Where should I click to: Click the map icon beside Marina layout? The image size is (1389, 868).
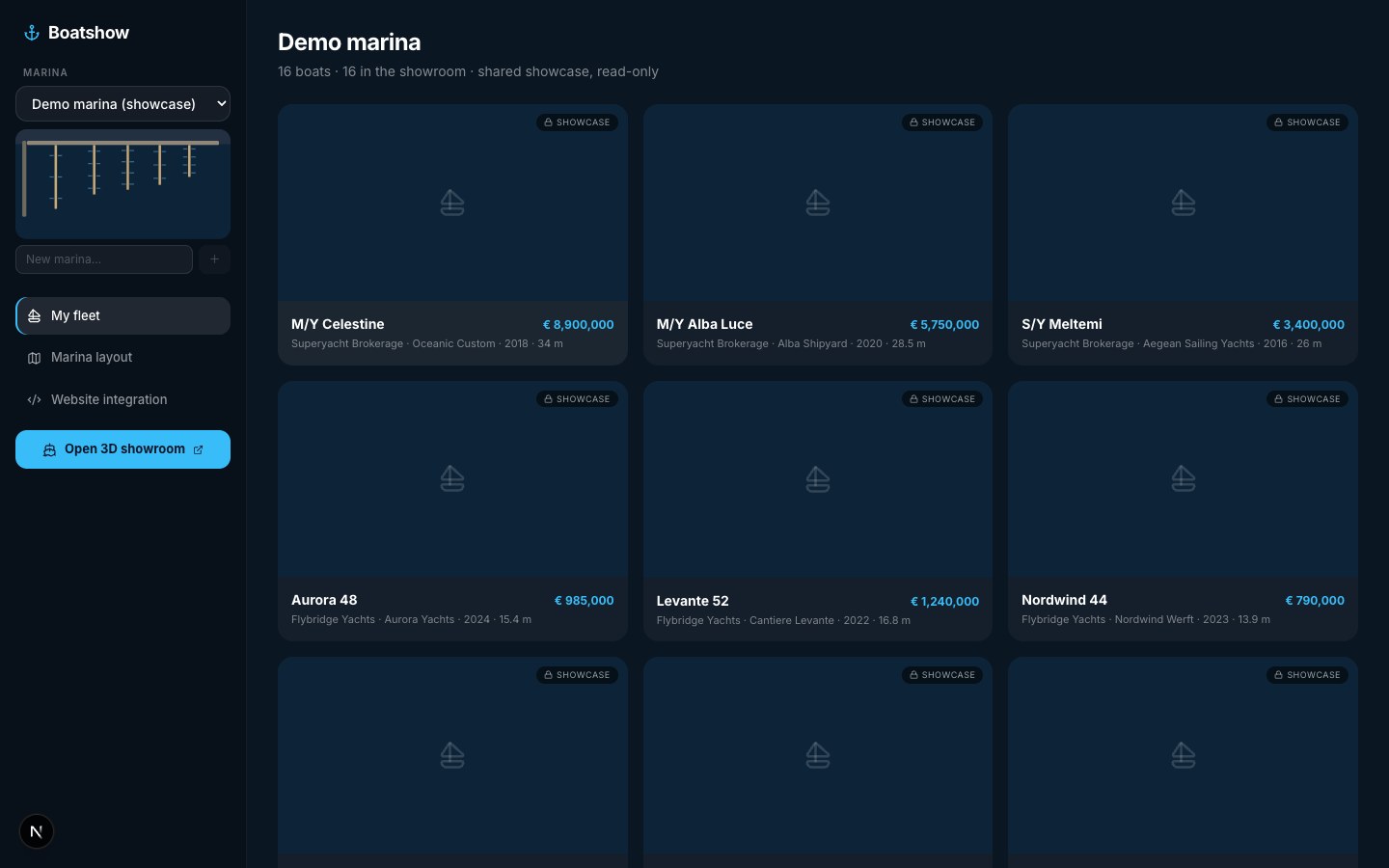(34, 358)
